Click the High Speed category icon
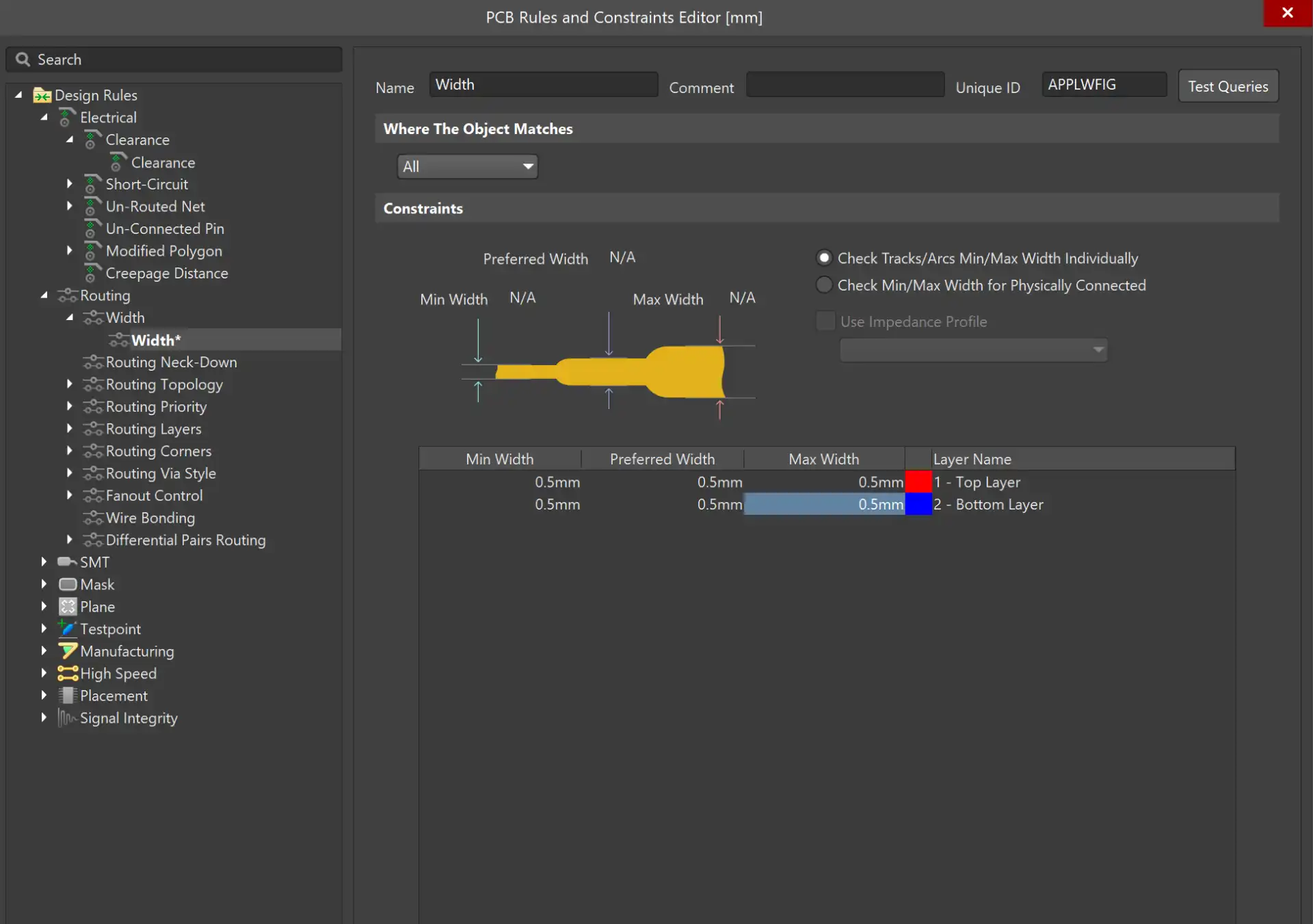This screenshot has height=924, width=1313. coord(67,674)
